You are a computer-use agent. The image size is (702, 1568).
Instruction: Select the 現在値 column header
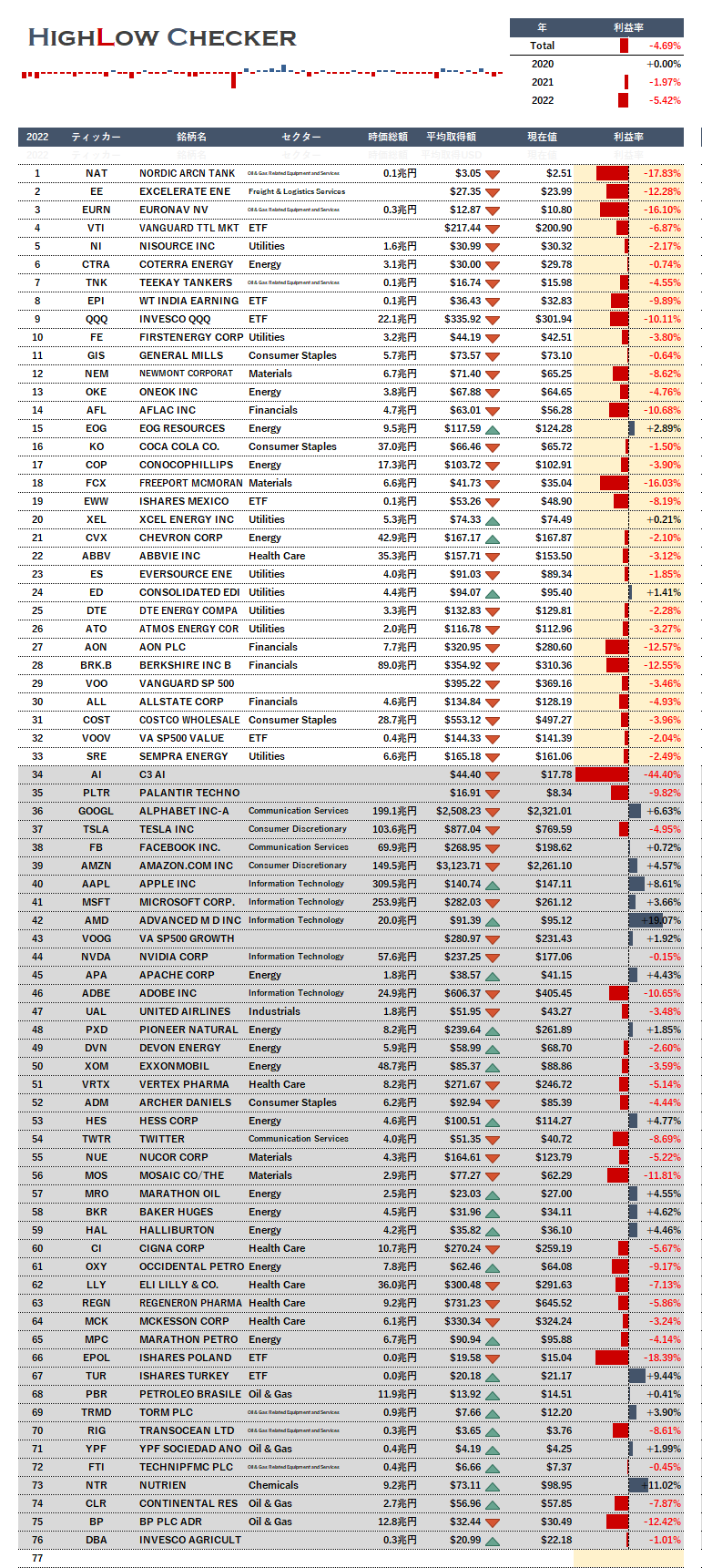pyautogui.click(x=542, y=137)
